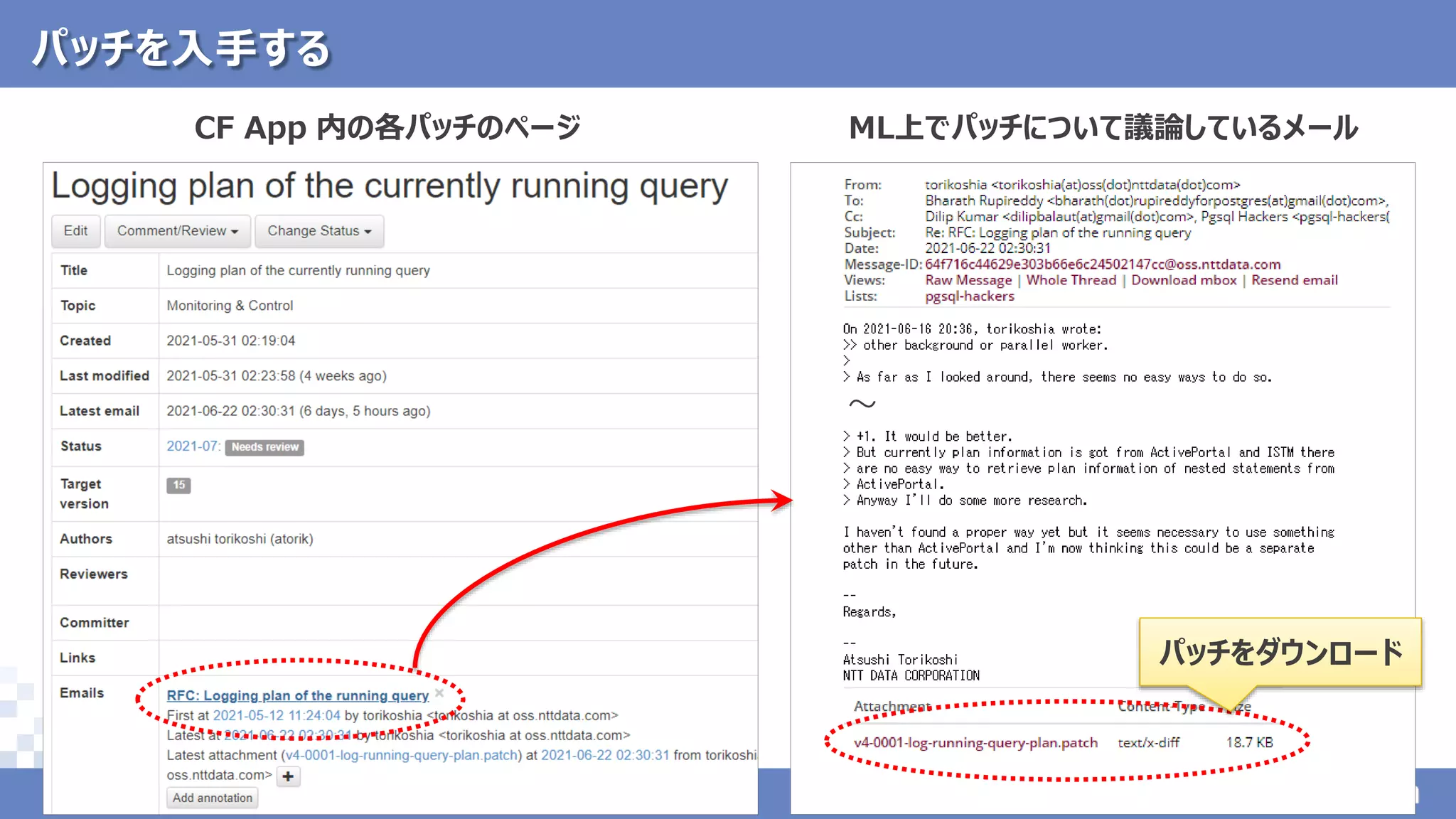1456x819 pixels.
Task: Select the author atsushi torikoshi (atorik)
Action: point(240,539)
